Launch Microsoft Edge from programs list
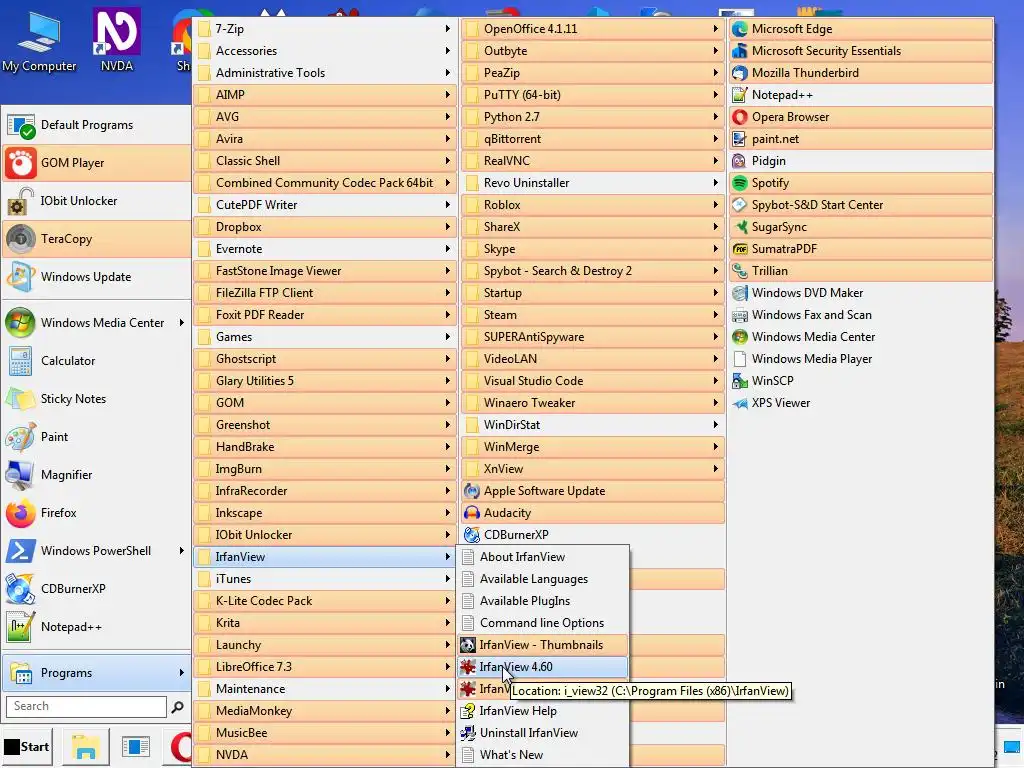The width and height of the screenshot is (1024, 768). point(861,29)
